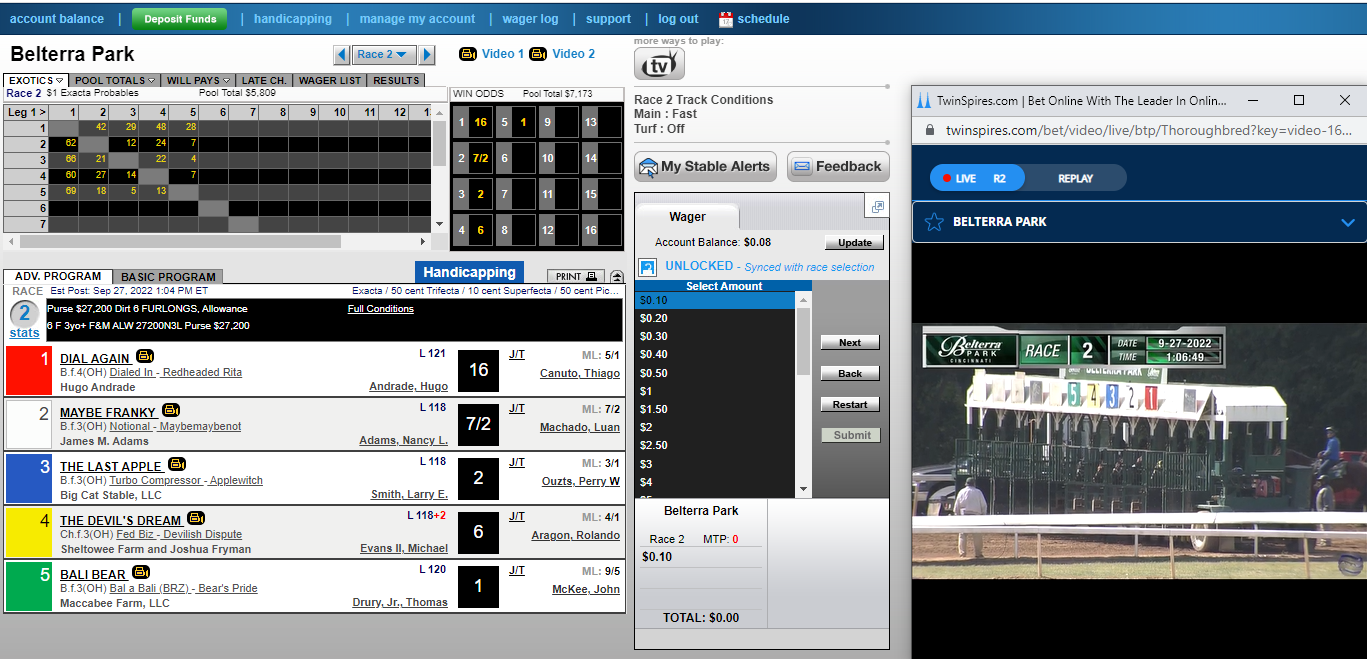The image size is (1367, 659).
Task: Go to the previous race with the left arrow
Action: (x=341, y=55)
